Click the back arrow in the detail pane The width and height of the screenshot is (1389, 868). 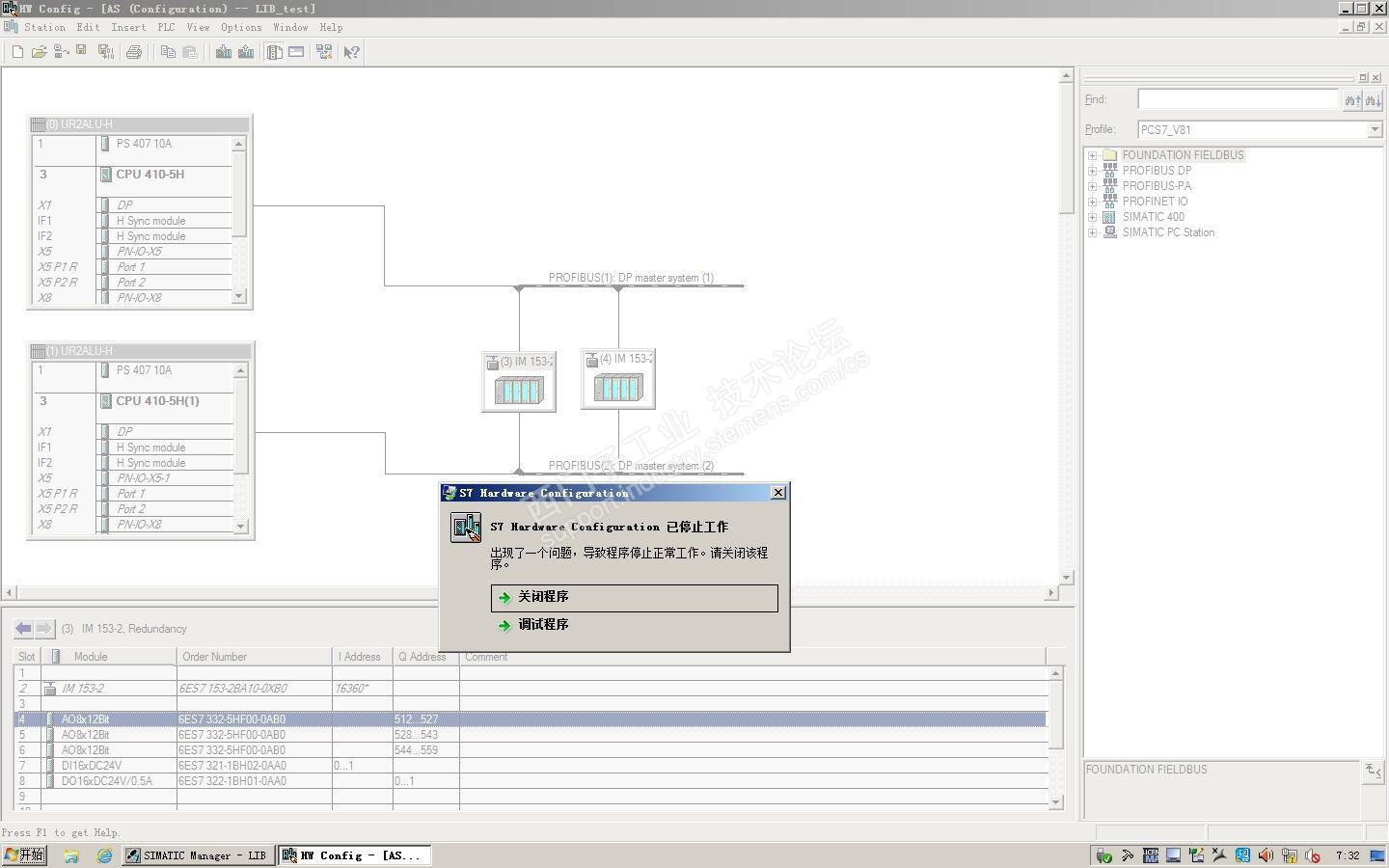[x=23, y=629]
